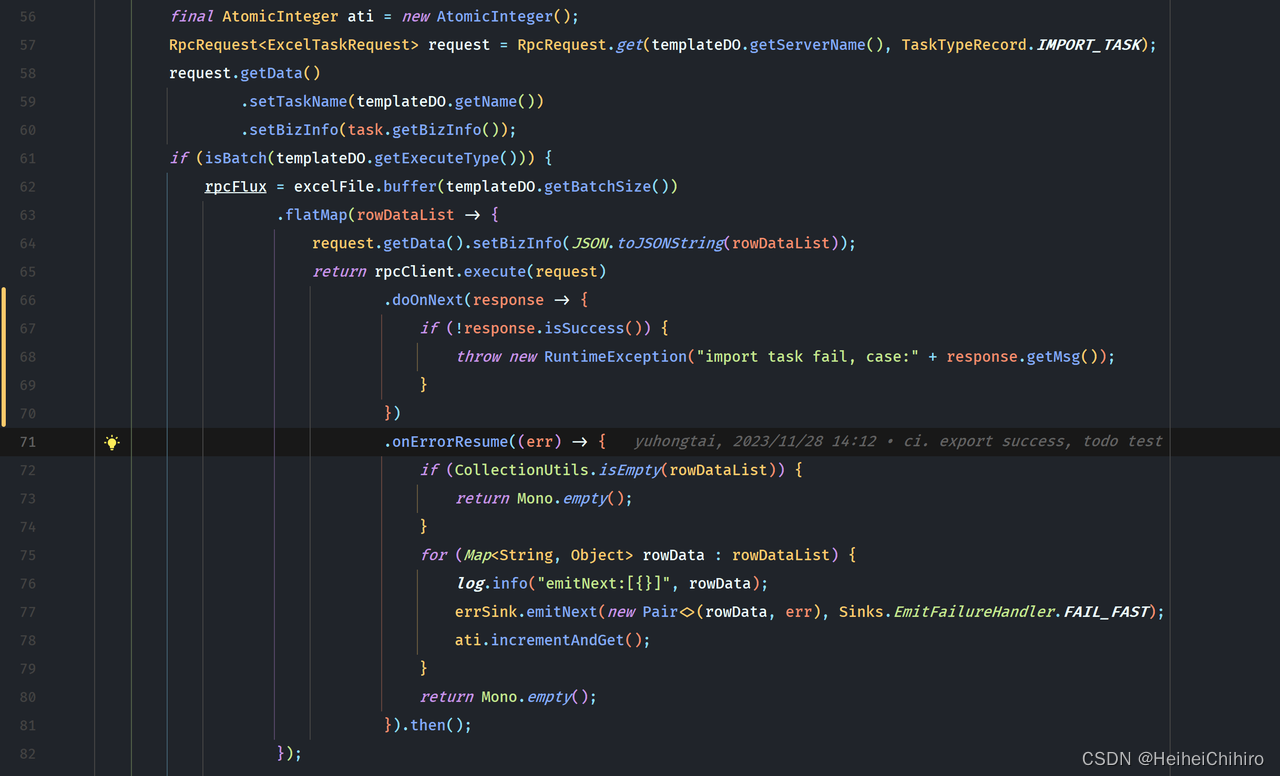The height and width of the screenshot is (776, 1280).
Task: Click line number 63 in the gutter
Action: 27,215
